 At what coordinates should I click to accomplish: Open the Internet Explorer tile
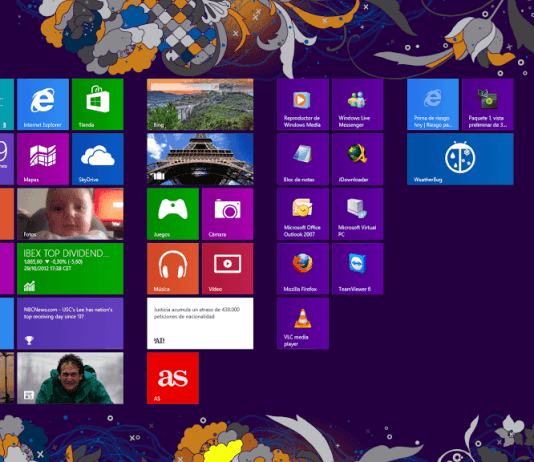pyautogui.click(x=43, y=104)
